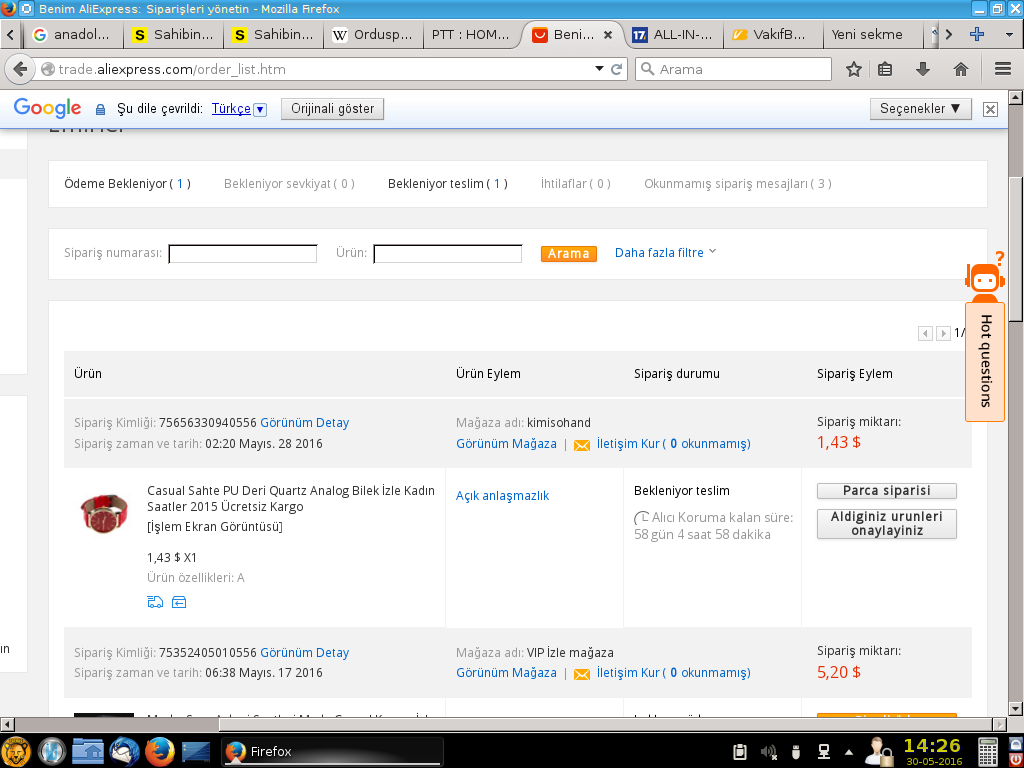Viewport: 1024px width, 768px height.
Task: Click the Parca siparisi button
Action: pyautogui.click(x=886, y=490)
